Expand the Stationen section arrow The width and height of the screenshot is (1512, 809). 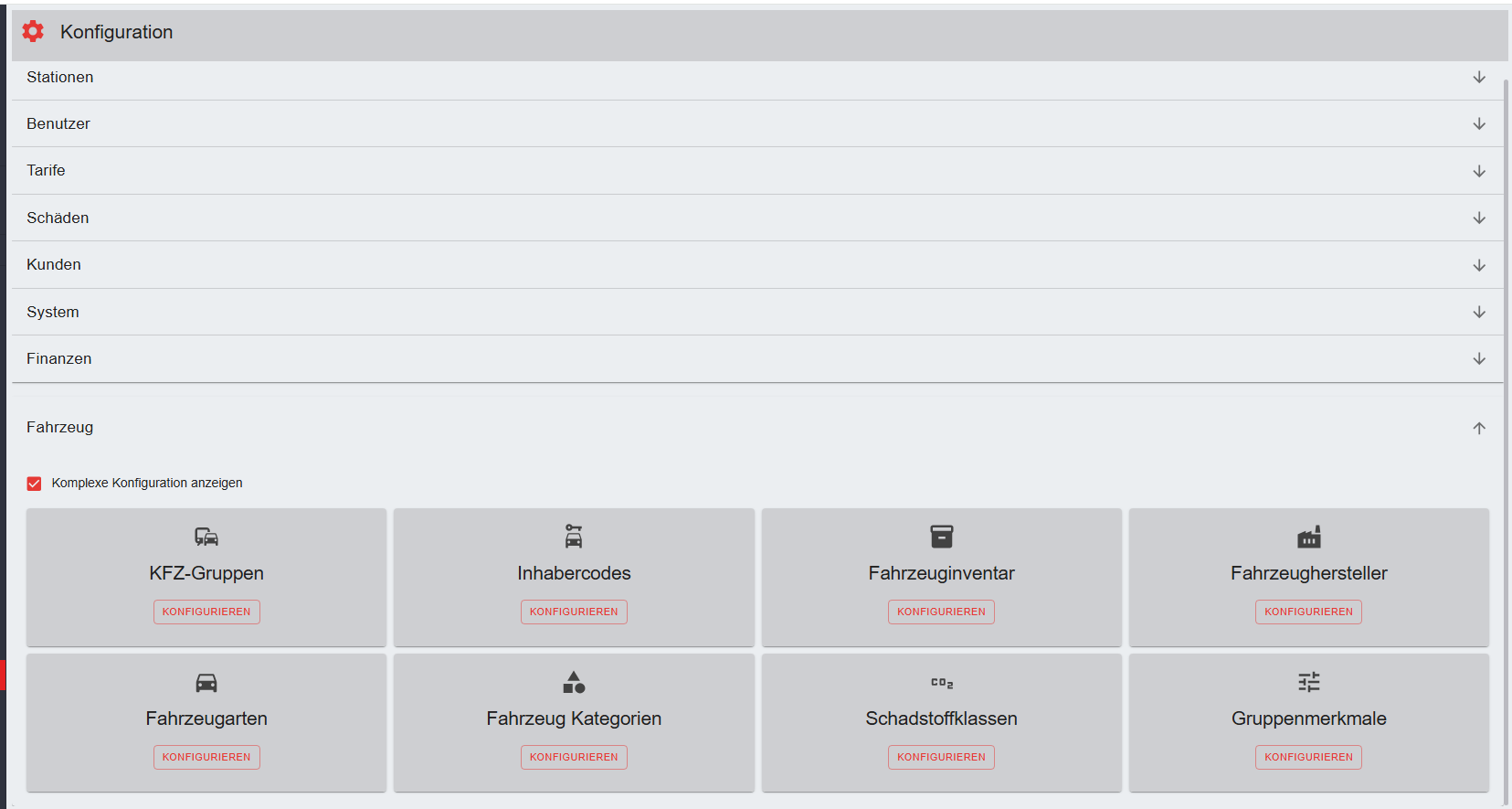pyautogui.click(x=1478, y=78)
